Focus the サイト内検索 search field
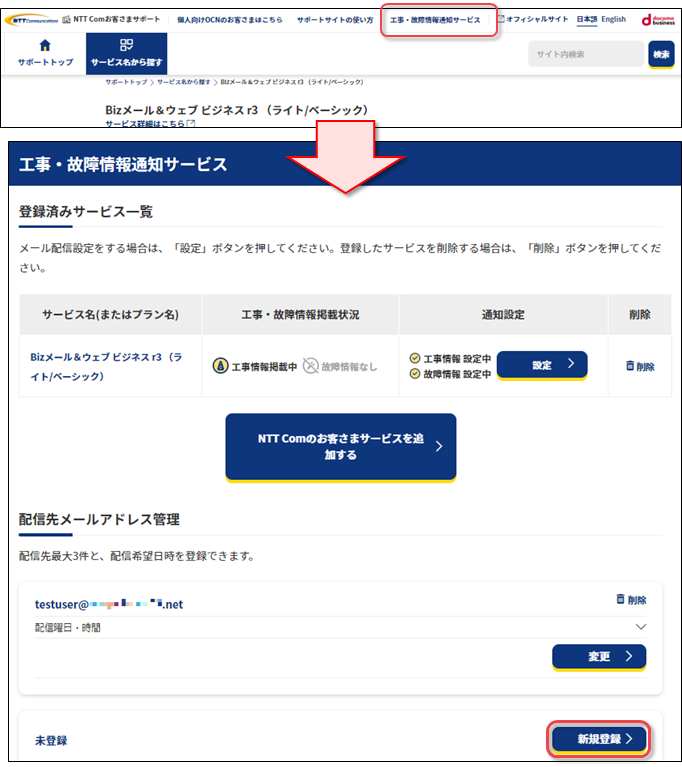 pyautogui.click(x=586, y=54)
